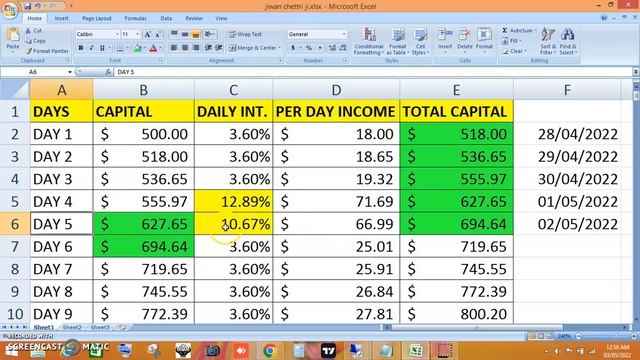Set Middle Align vertical alignment
The image size is (640, 360).
tap(185, 34)
